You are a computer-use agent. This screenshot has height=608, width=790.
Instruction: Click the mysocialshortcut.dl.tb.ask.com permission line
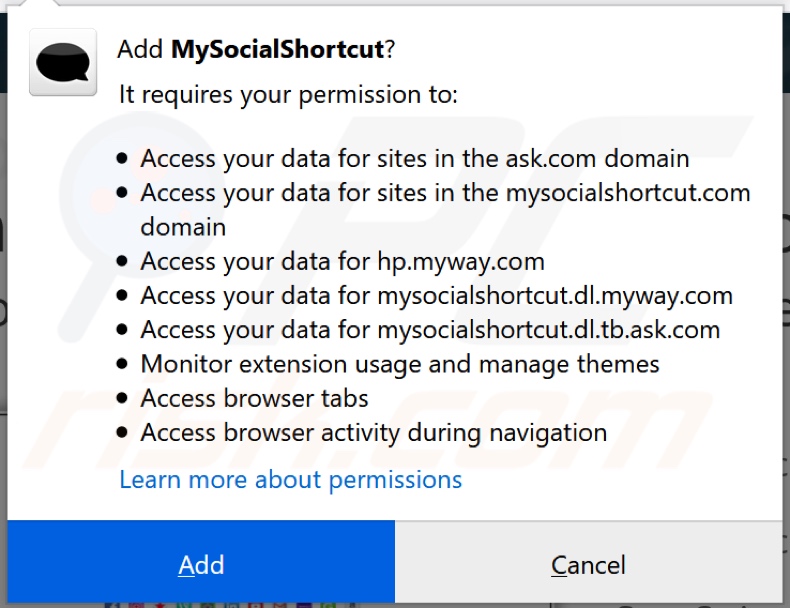pos(430,330)
